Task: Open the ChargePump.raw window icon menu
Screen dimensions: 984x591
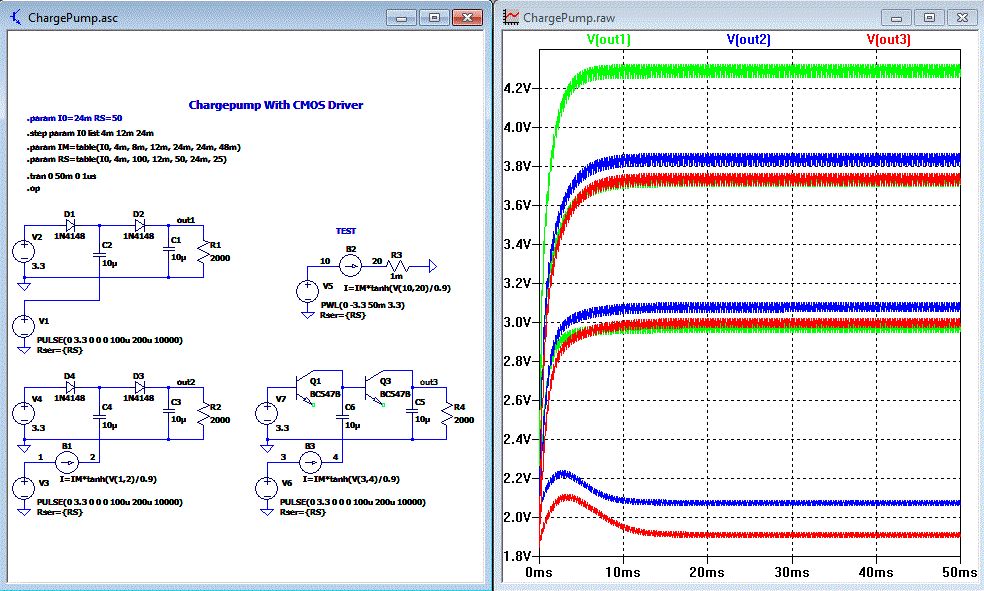Action: coord(511,17)
